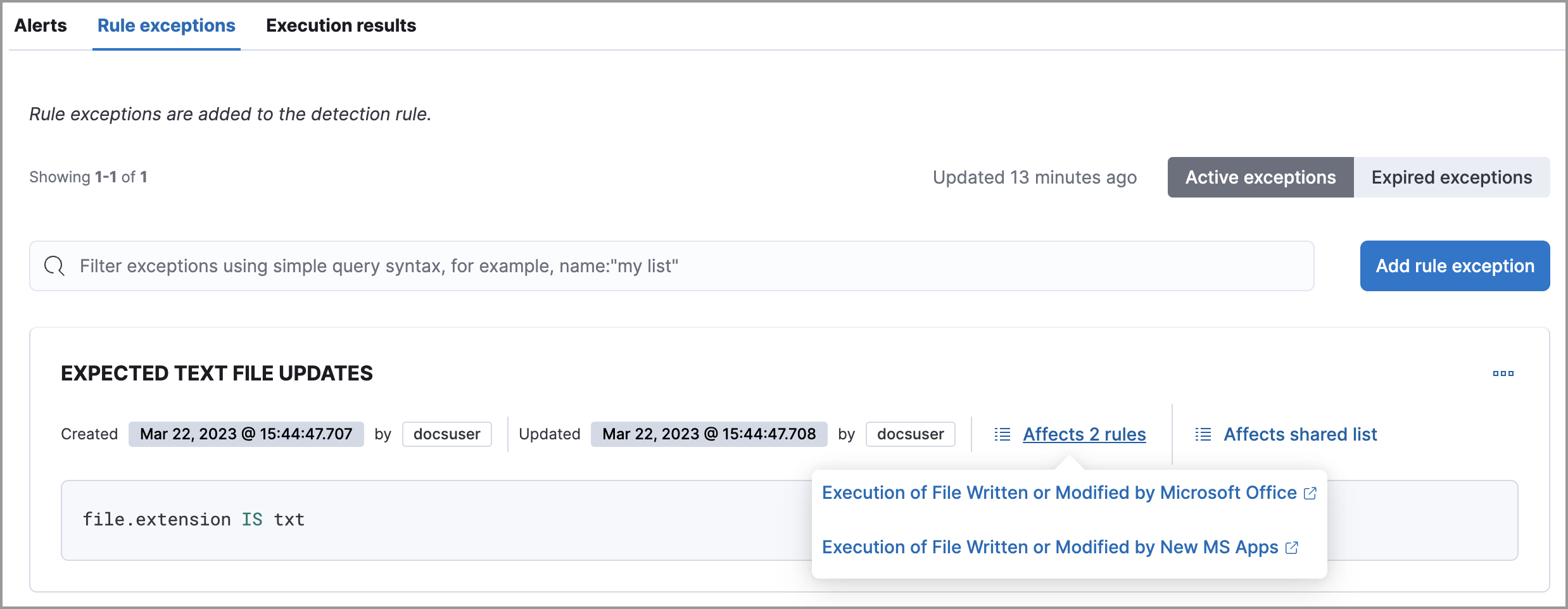This screenshot has width=1568, height=609.
Task: Open the exception item's actions menu (three dots)
Action: pyautogui.click(x=1505, y=374)
